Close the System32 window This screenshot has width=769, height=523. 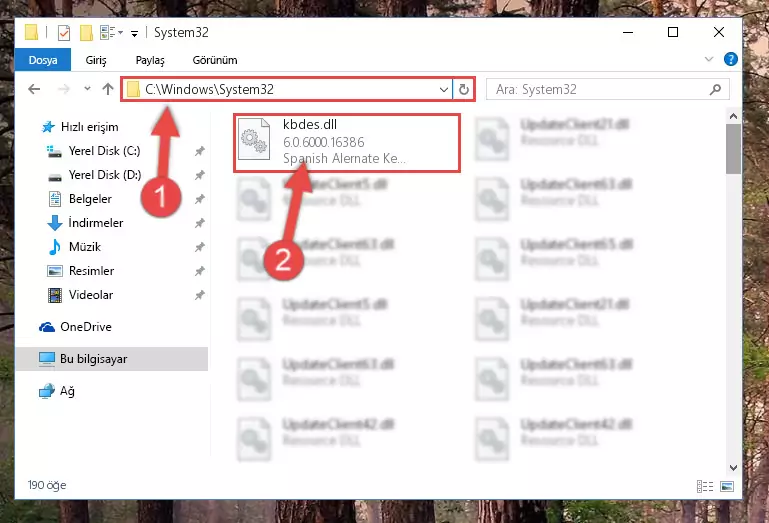pyautogui.click(x=718, y=32)
